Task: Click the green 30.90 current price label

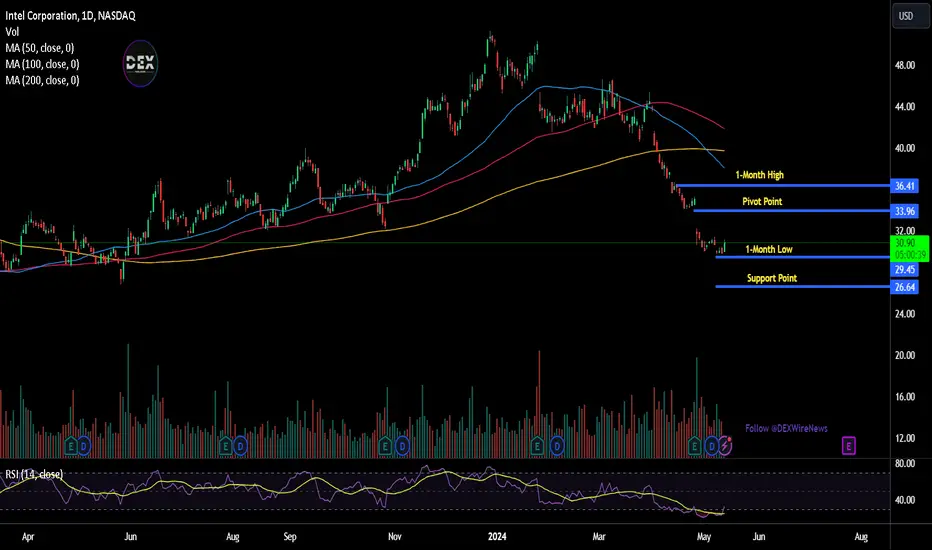Action: [x=910, y=249]
